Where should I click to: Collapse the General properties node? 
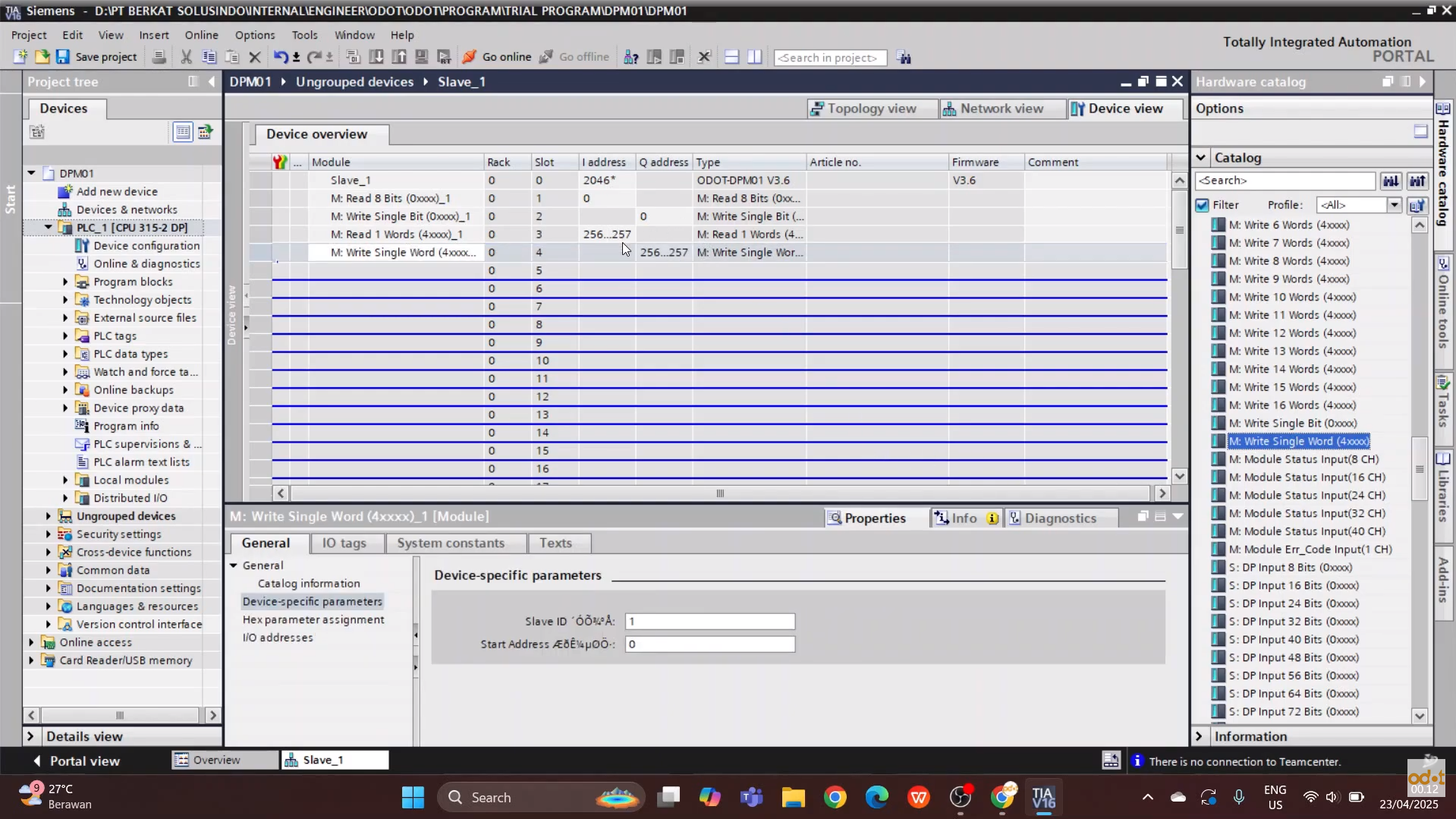(x=234, y=565)
